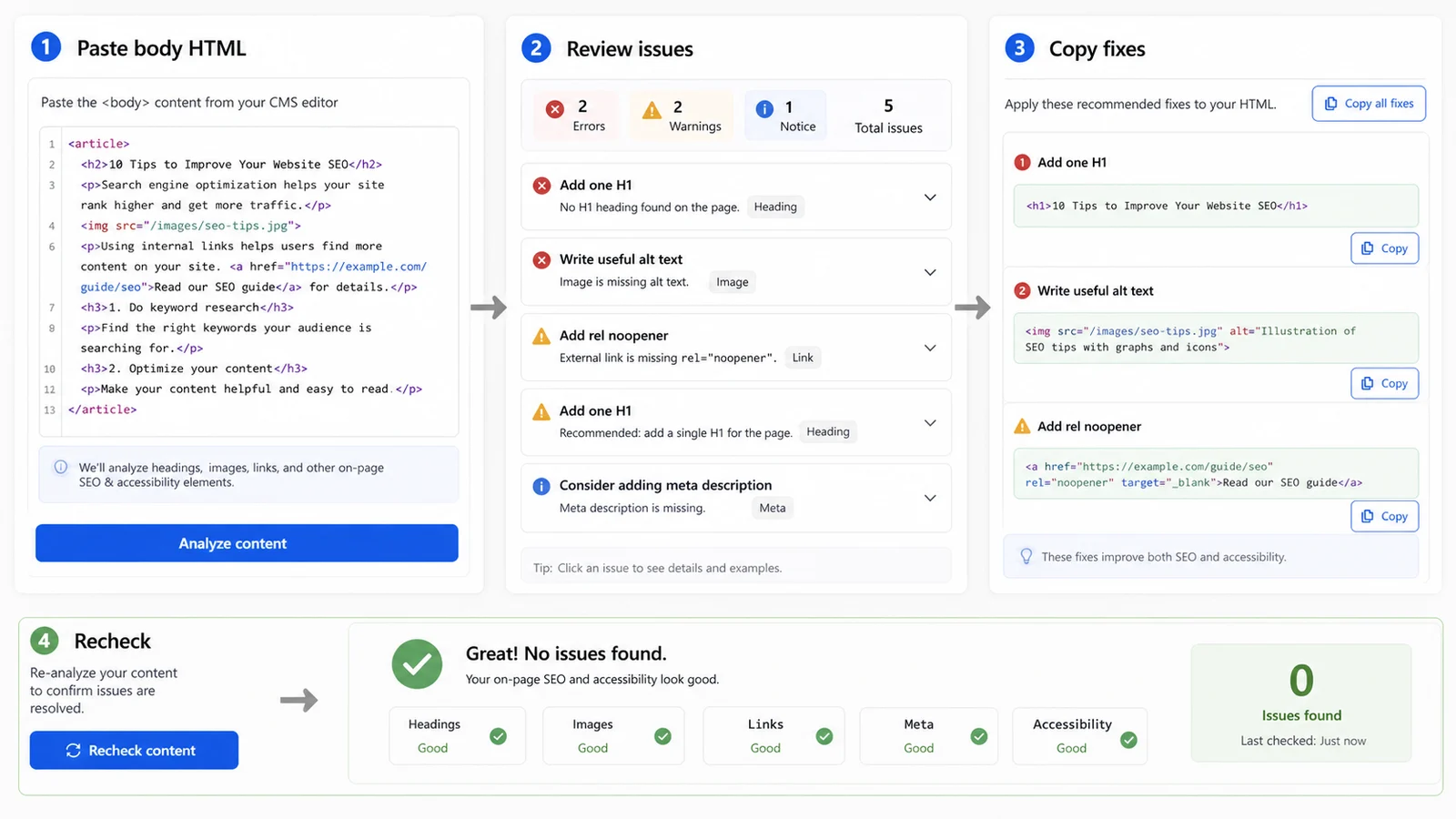Click the Meta tag on meta description issue
Viewport: 1456px width, 819px height.
click(x=773, y=508)
